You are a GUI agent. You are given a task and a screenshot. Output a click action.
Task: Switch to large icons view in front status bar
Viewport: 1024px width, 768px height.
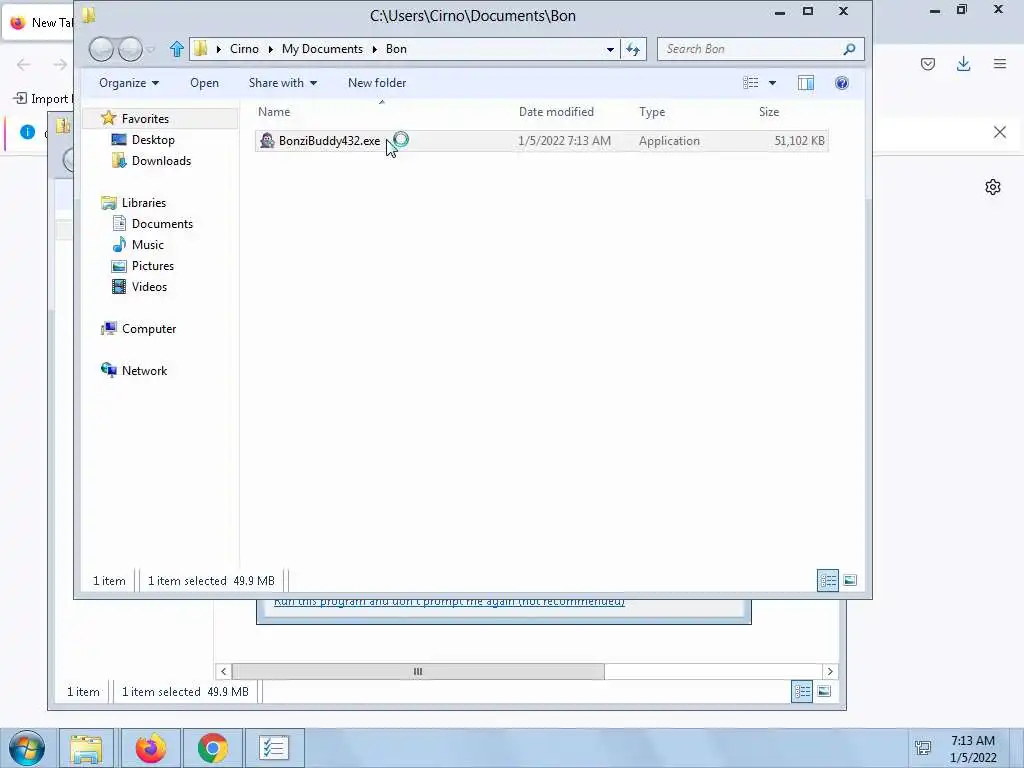(850, 580)
